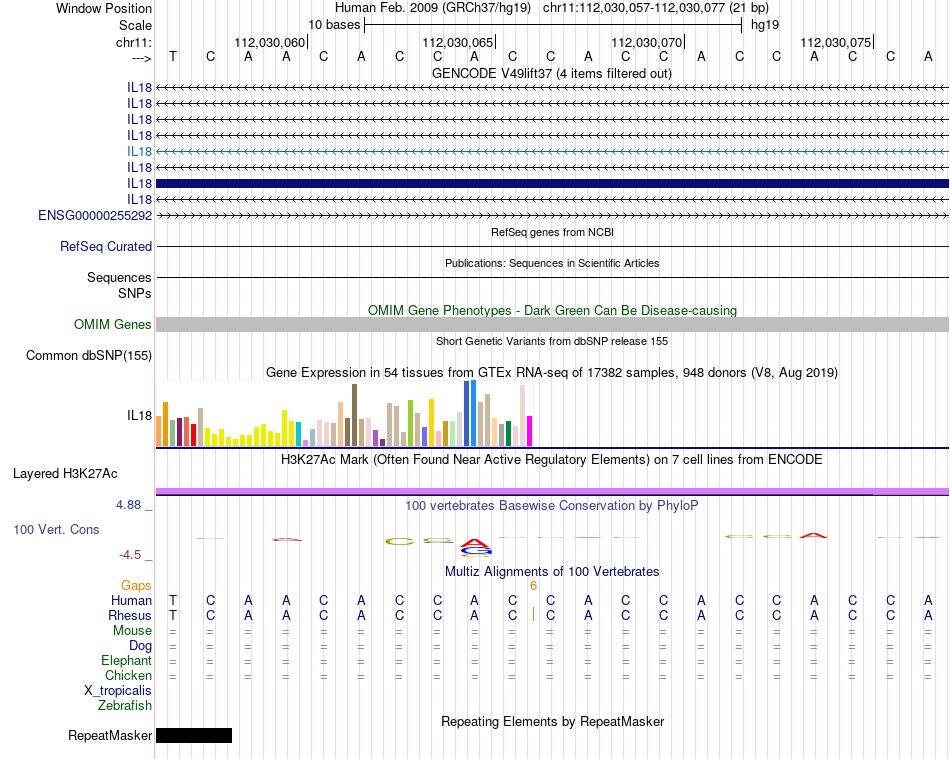The image size is (950, 759).
Task: Click the black RepeatMasker element block
Action: coord(194,735)
